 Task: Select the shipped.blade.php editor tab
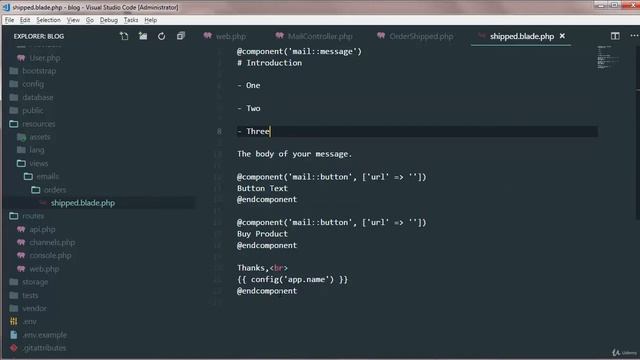[522, 36]
